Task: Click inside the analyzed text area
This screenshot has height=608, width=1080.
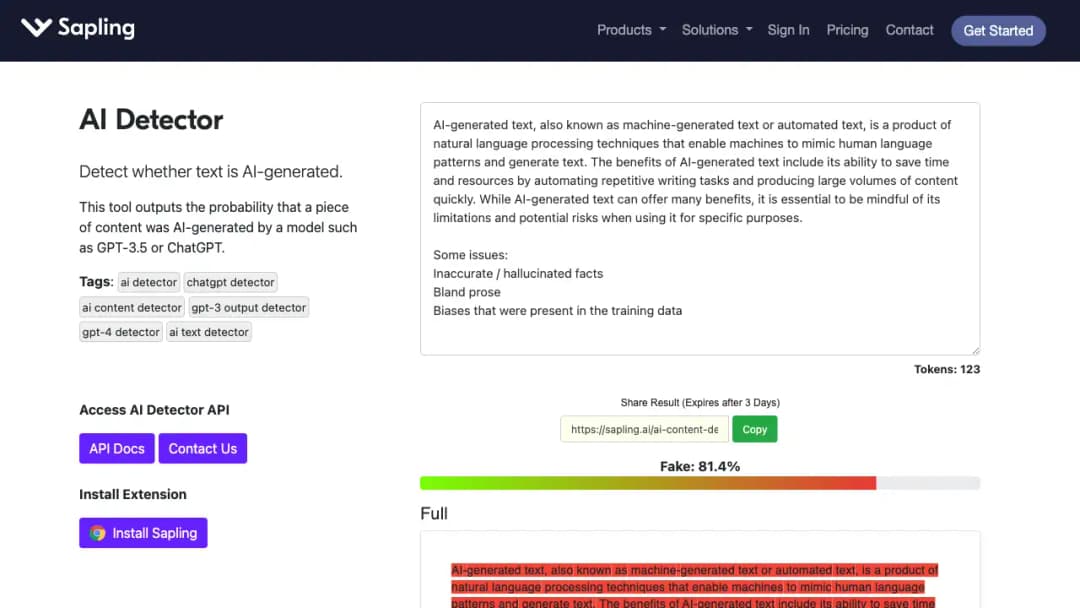Action: [699, 228]
